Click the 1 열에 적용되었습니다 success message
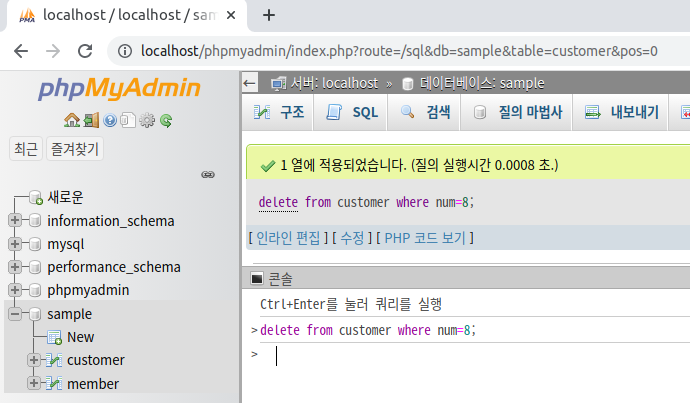Image resolution: width=690 pixels, height=403 pixels. click(x=419, y=165)
